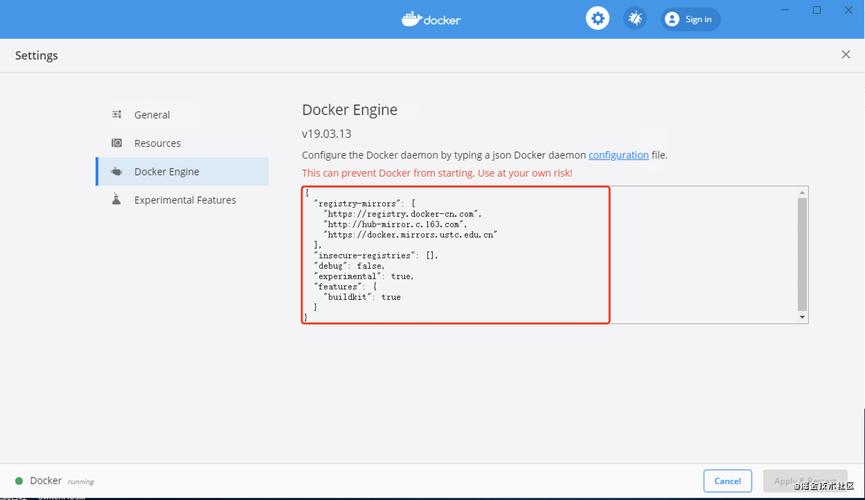
Task: Open the Resources settings section
Action: (x=182, y=143)
